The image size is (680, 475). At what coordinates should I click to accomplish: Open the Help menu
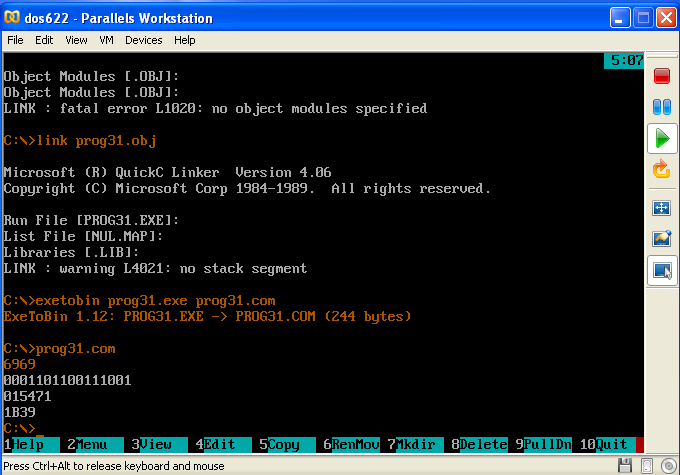click(x=184, y=40)
